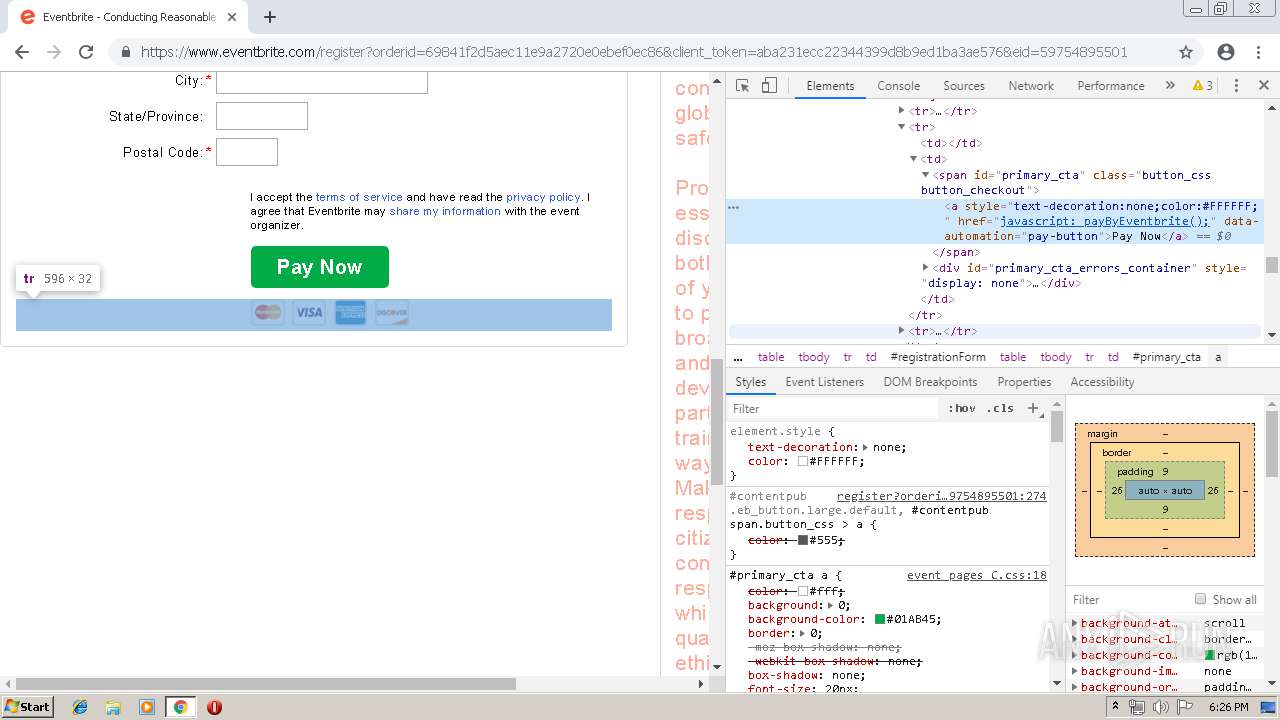1280x720 pixels.
Task: Click the Discover card icon
Action: pyautogui.click(x=392, y=313)
